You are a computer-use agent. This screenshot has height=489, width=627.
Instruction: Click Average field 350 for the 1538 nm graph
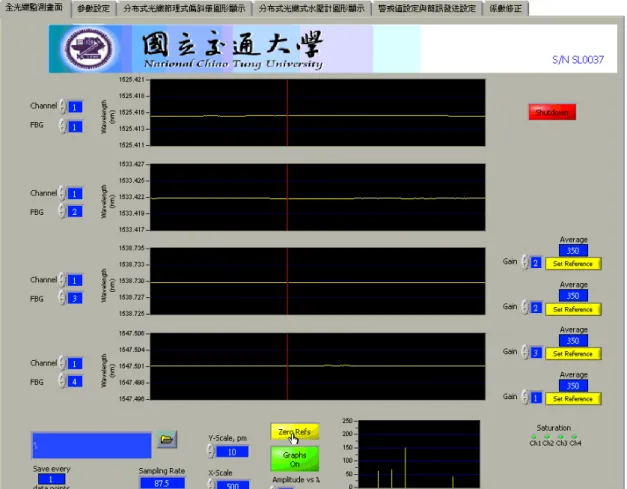coord(573,341)
